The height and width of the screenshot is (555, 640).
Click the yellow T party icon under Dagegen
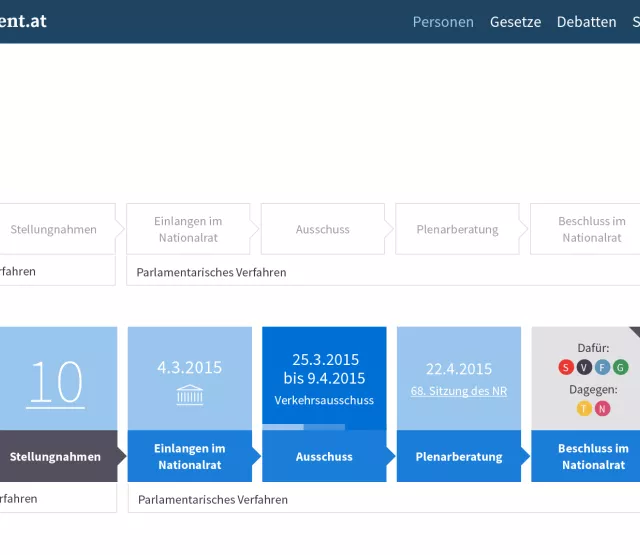pyautogui.click(x=584, y=408)
